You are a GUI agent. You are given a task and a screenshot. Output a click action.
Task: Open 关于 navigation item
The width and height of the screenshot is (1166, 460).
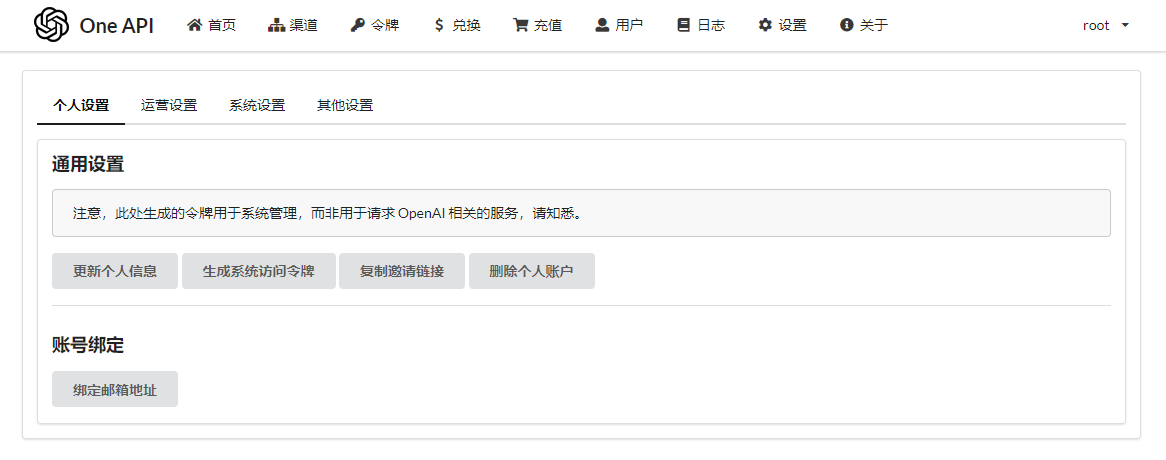[x=863, y=25]
